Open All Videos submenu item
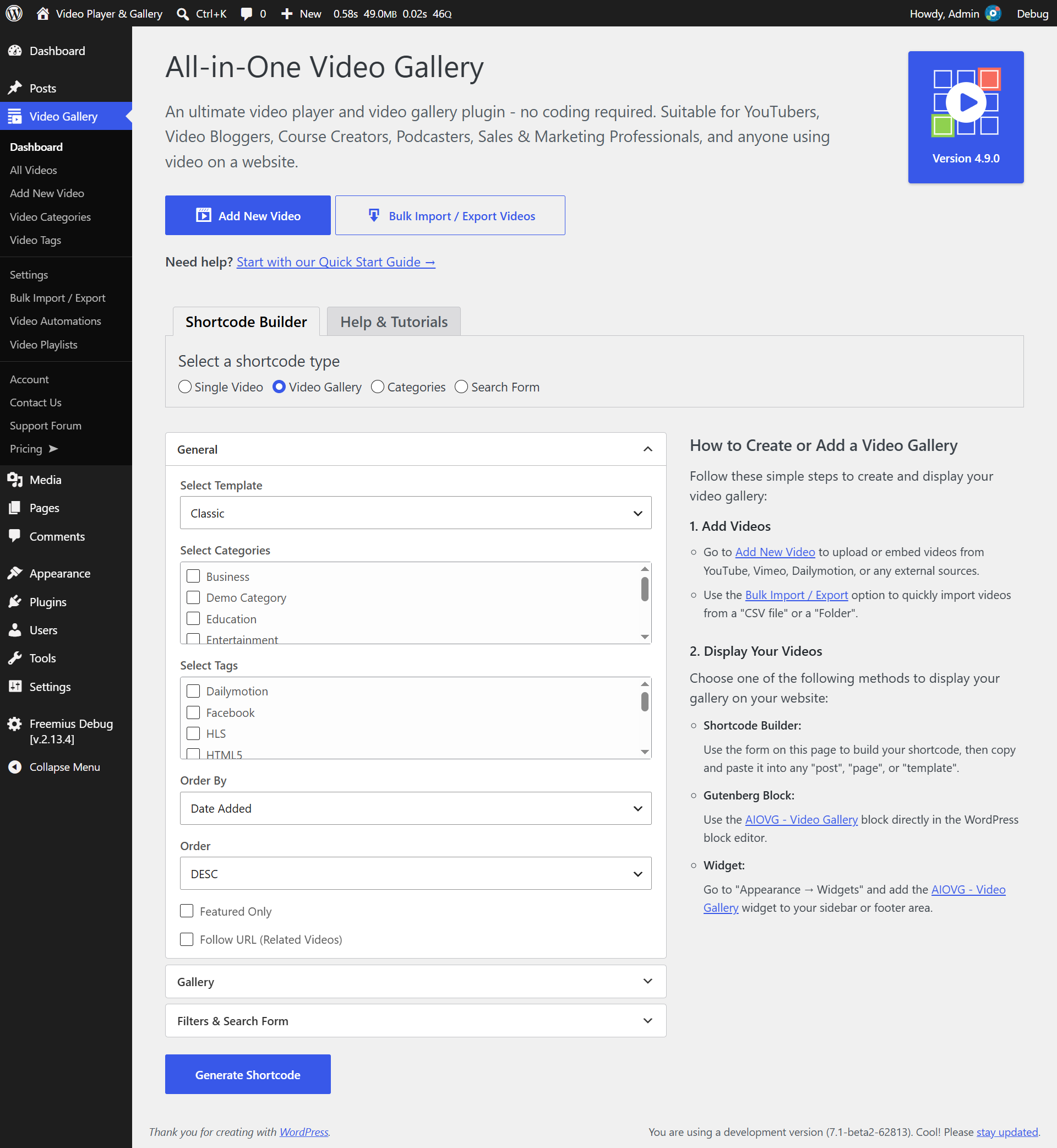Image resolution: width=1057 pixels, height=1148 pixels. (x=33, y=170)
